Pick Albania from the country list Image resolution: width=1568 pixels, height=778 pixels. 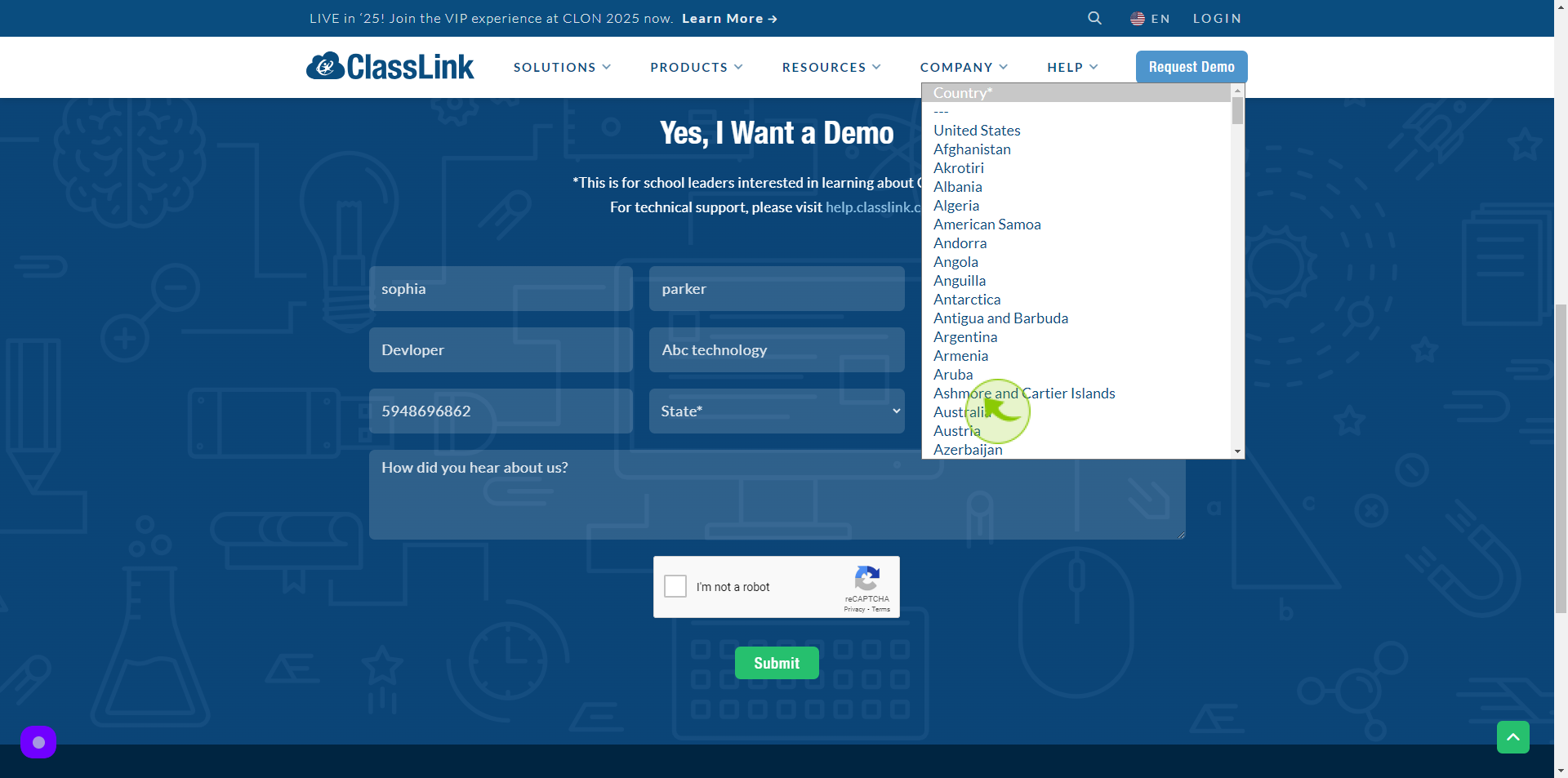click(1076, 187)
